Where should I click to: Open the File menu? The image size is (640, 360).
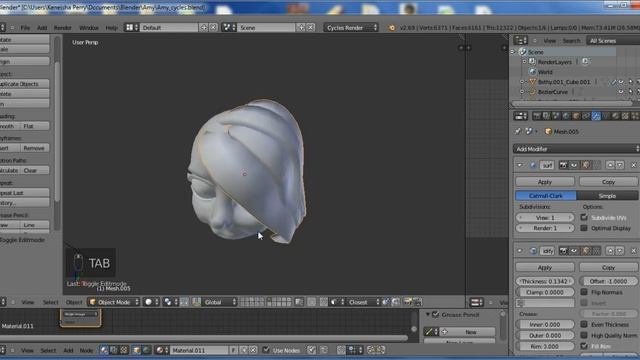tap(25, 28)
